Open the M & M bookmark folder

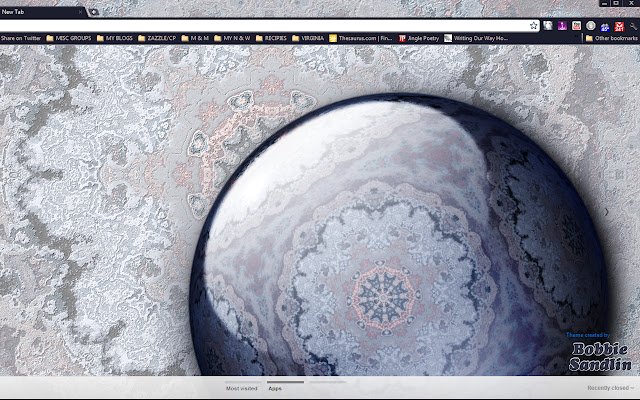pos(195,38)
